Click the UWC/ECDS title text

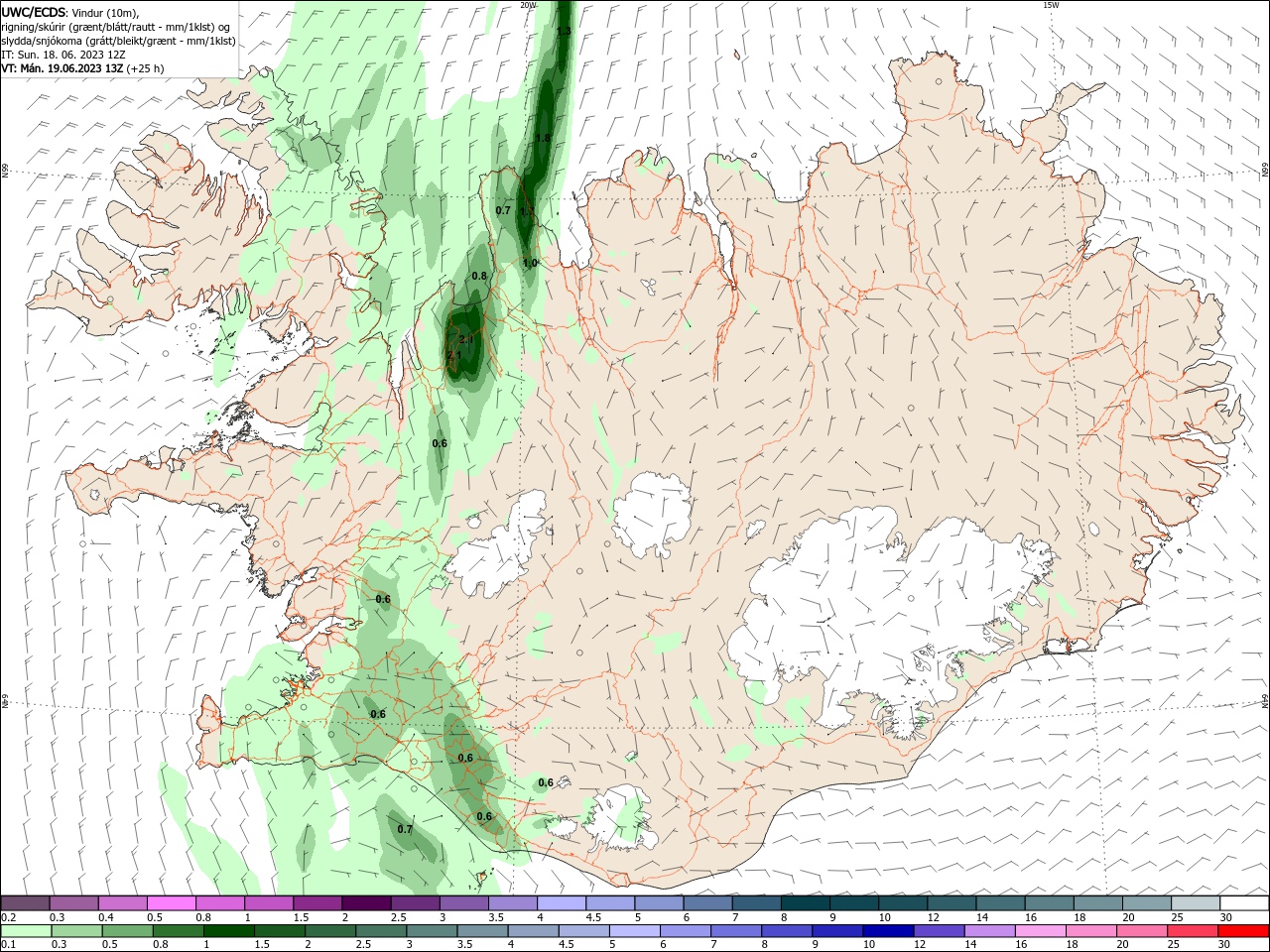(34, 12)
